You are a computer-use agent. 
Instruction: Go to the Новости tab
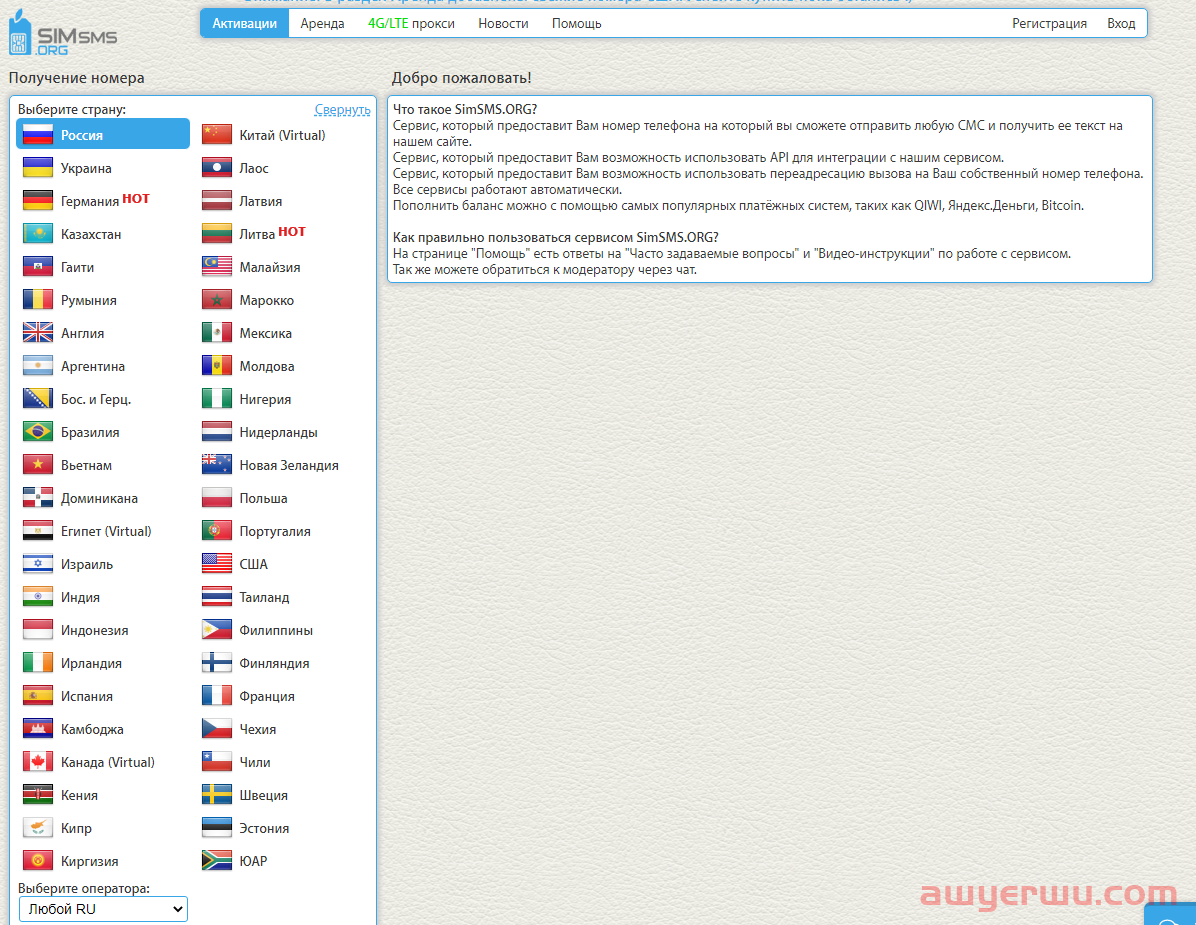(503, 24)
